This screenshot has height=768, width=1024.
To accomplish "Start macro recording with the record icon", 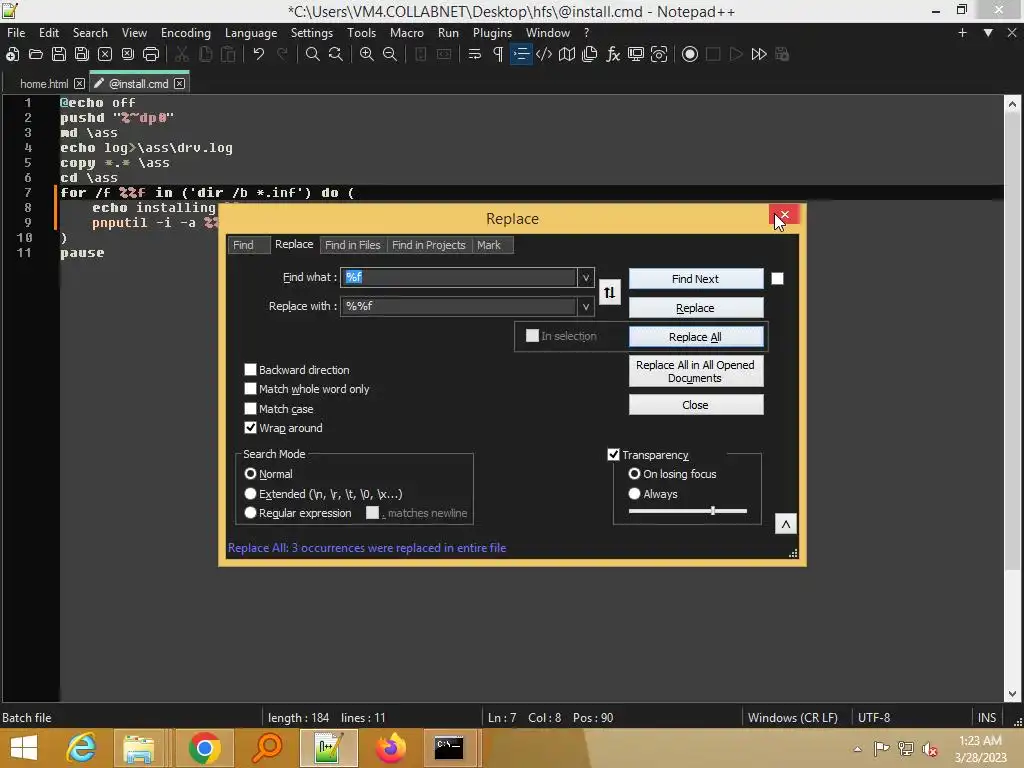I will (690, 54).
